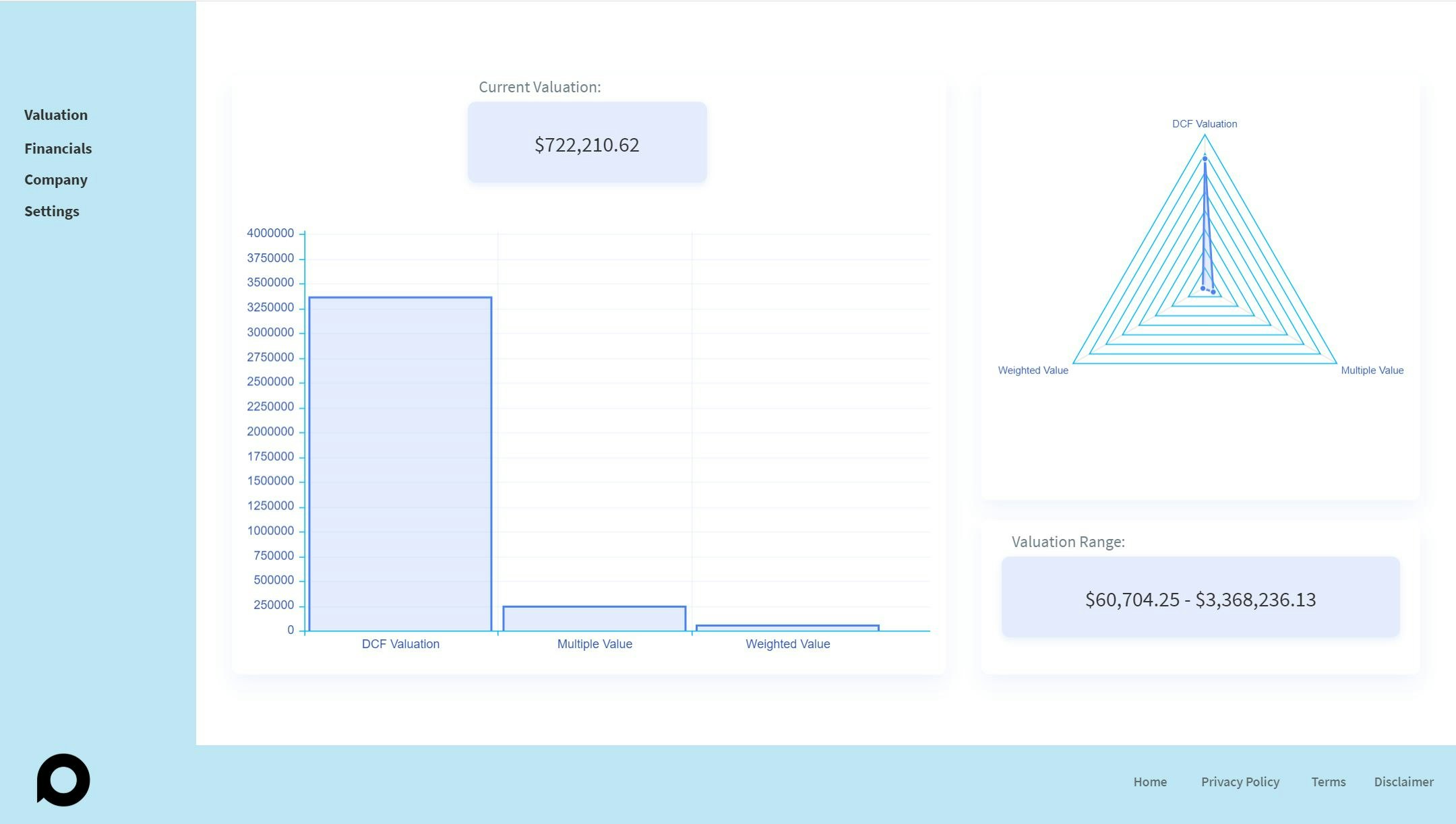Open the Privacy Policy footer link
The image size is (1456, 824).
(x=1240, y=782)
